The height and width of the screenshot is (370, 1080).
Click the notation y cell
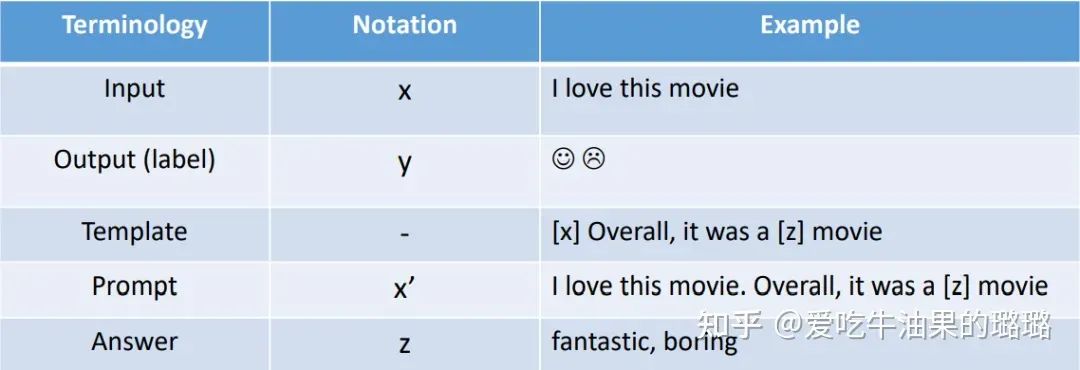[x=404, y=164]
